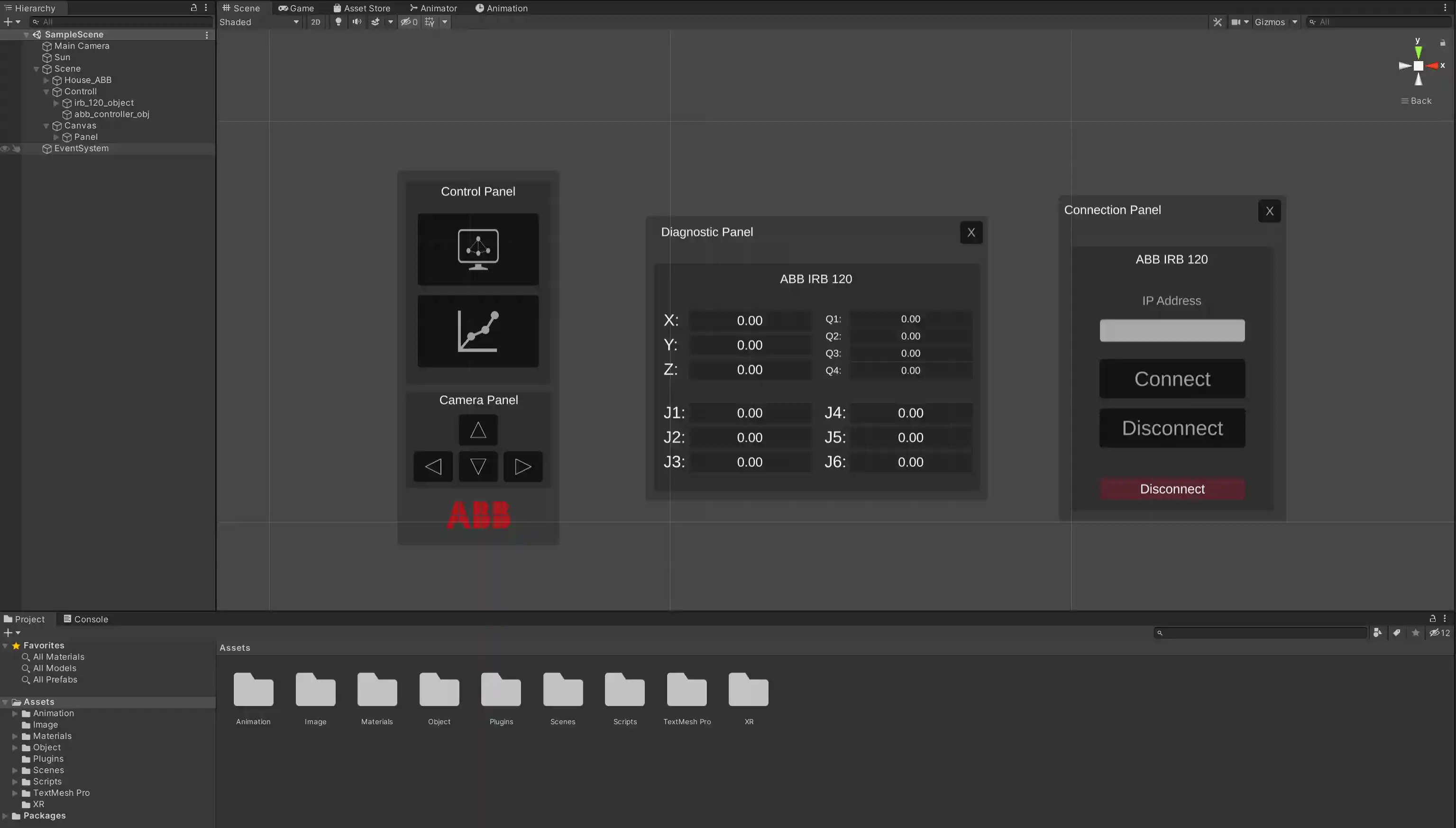Toggle EventSystem visibility eye icon
Viewport: 1456px width, 828px height.
point(5,148)
